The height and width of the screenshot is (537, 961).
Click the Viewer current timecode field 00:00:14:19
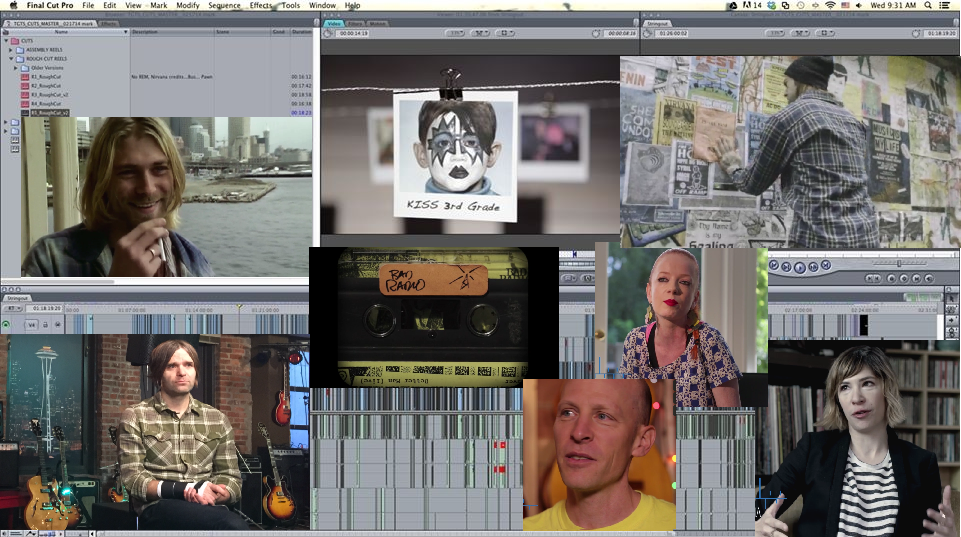pyautogui.click(x=353, y=33)
